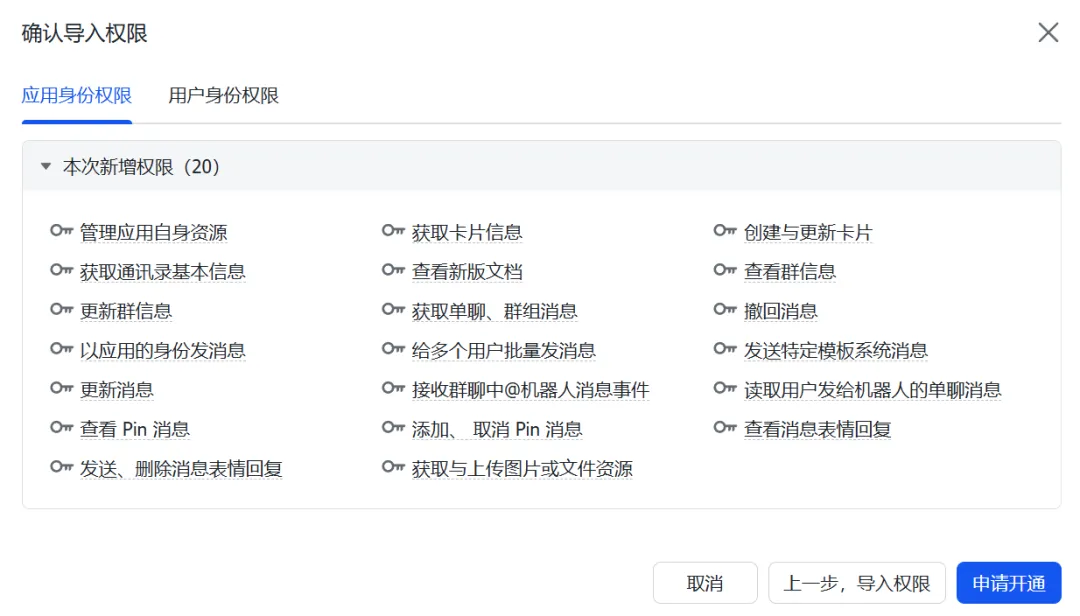Click key icon beside 发送、删除消息表情回复
Image resolution: width=1080 pixels, height=616 pixels.
61,466
